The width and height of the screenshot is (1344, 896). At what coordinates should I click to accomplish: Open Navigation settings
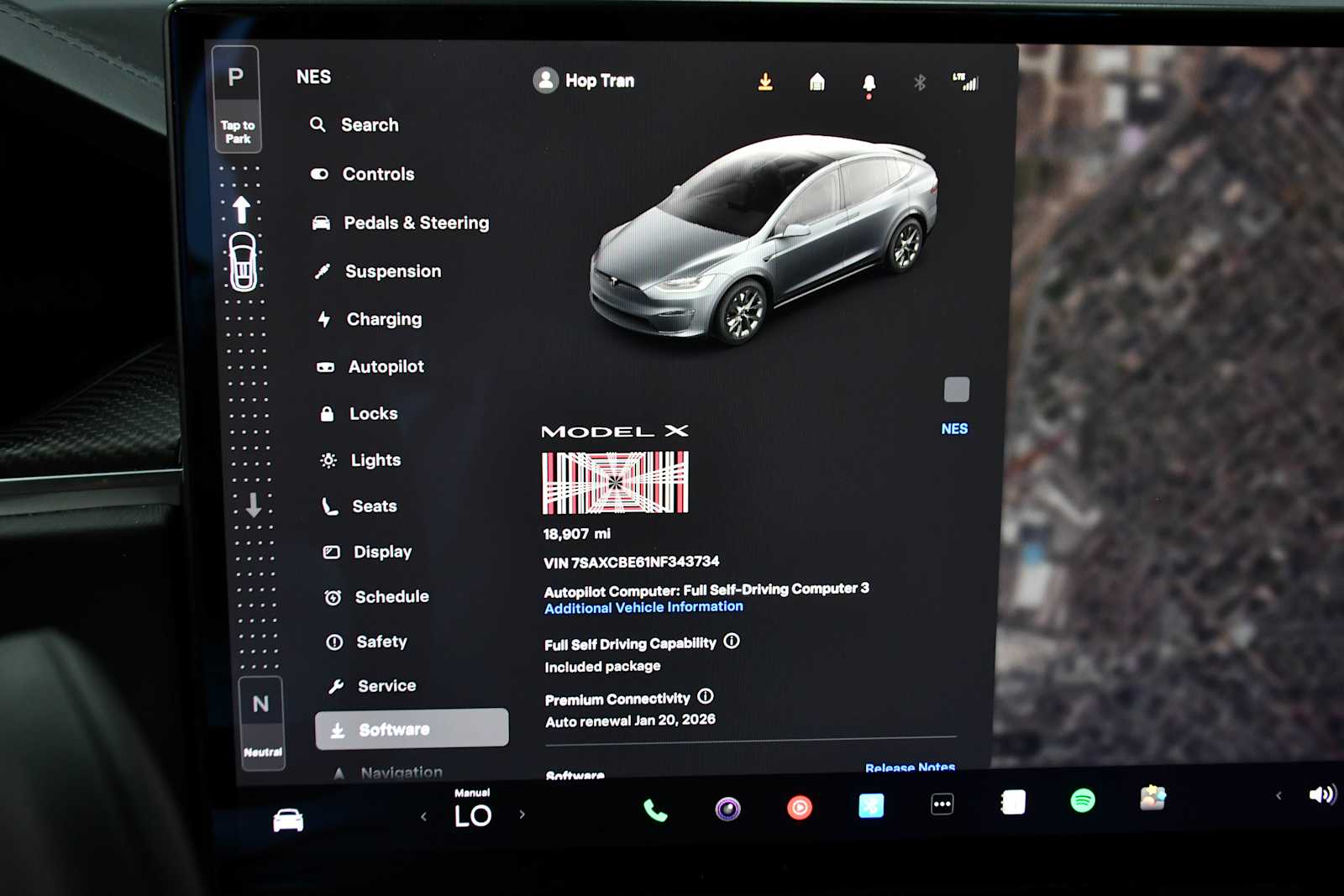click(x=387, y=773)
